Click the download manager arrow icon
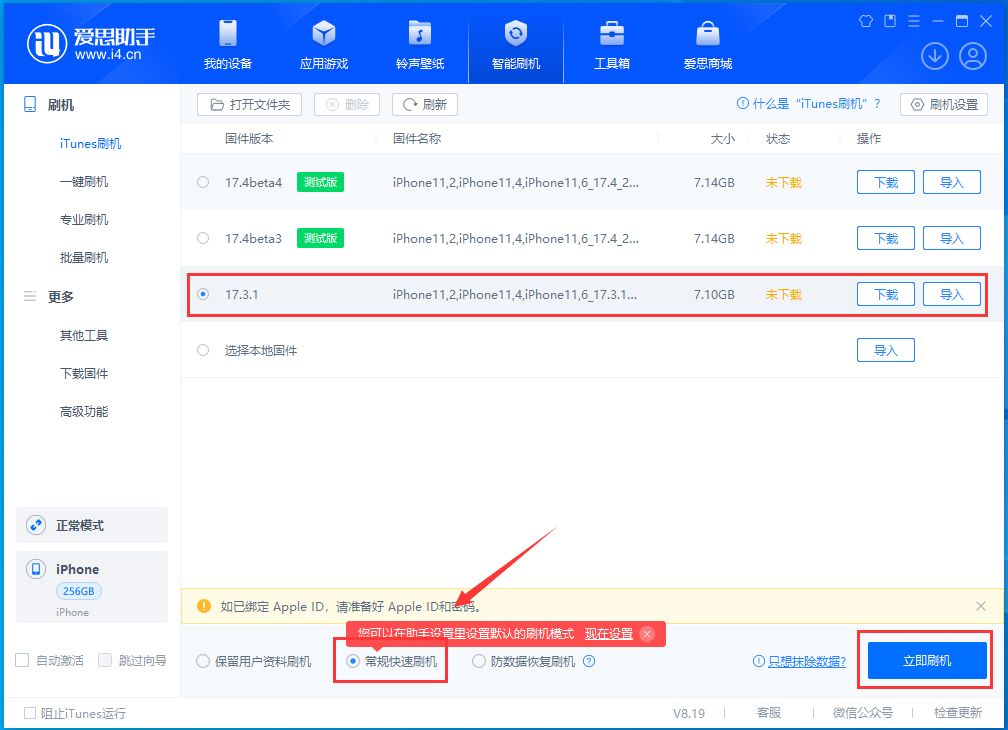 point(935,56)
